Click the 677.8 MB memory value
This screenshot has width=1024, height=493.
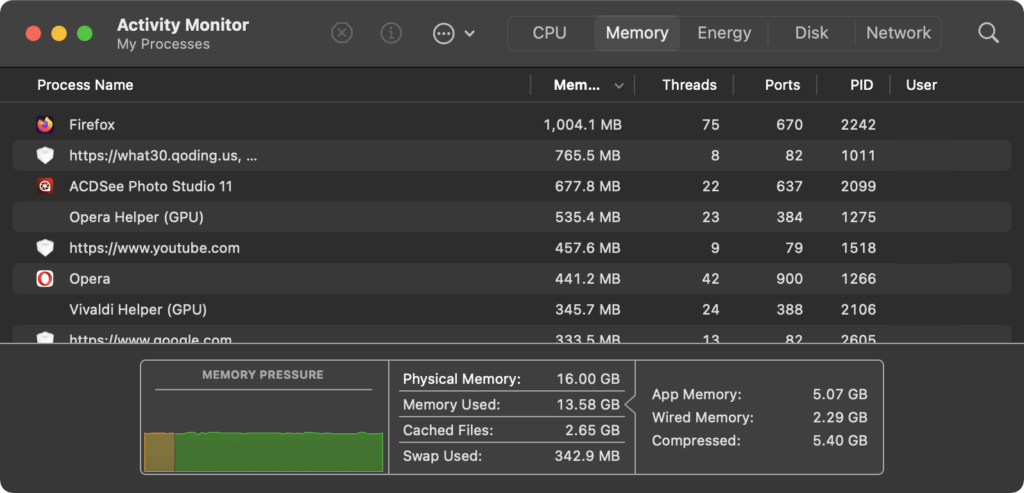588,186
